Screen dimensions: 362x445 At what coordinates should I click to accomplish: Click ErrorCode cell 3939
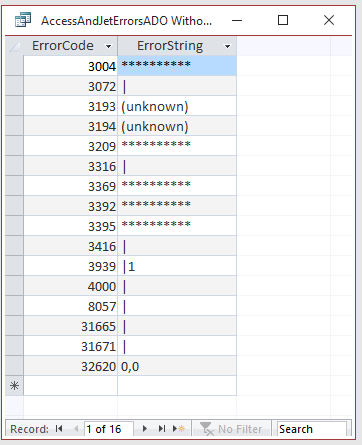[x=70, y=266]
